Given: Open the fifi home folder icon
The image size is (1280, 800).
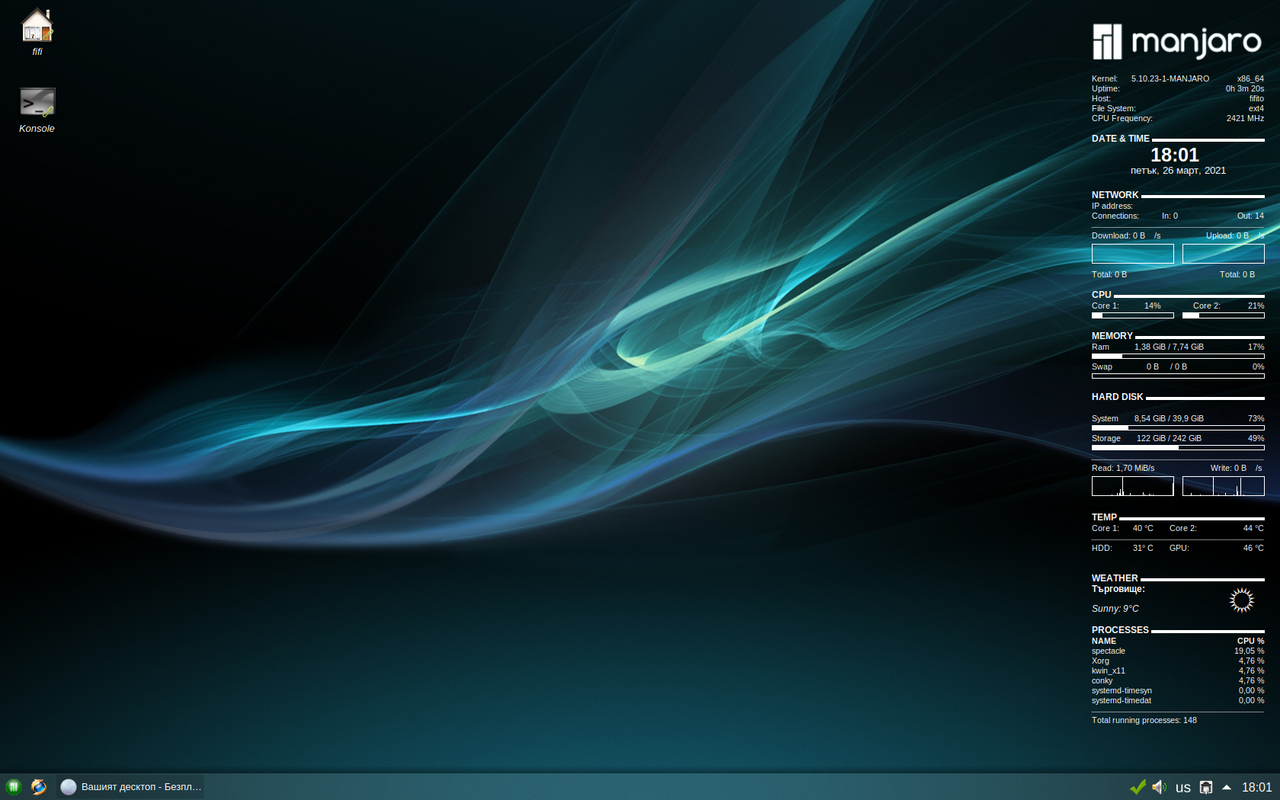Looking at the screenshot, I should 37,31.
